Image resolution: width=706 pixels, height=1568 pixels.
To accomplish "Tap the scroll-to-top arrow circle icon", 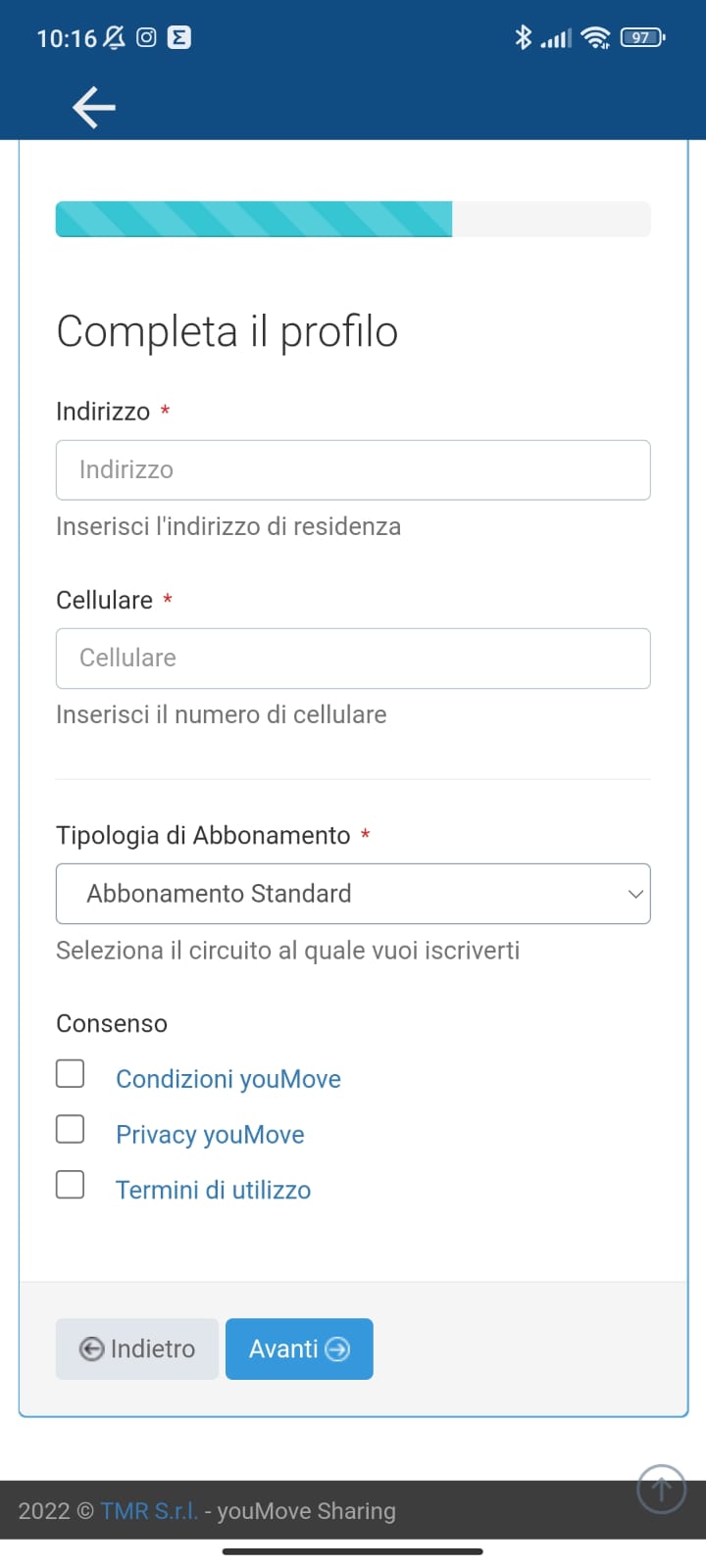I will [x=661, y=1490].
